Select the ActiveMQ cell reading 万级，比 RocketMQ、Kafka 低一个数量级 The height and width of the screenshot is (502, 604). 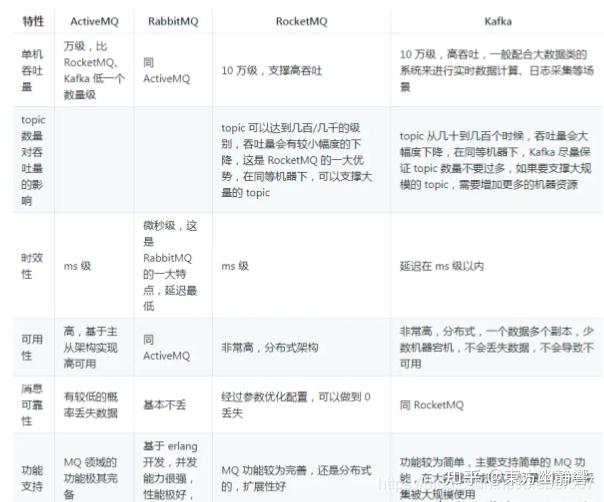pyautogui.click(x=94, y=71)
